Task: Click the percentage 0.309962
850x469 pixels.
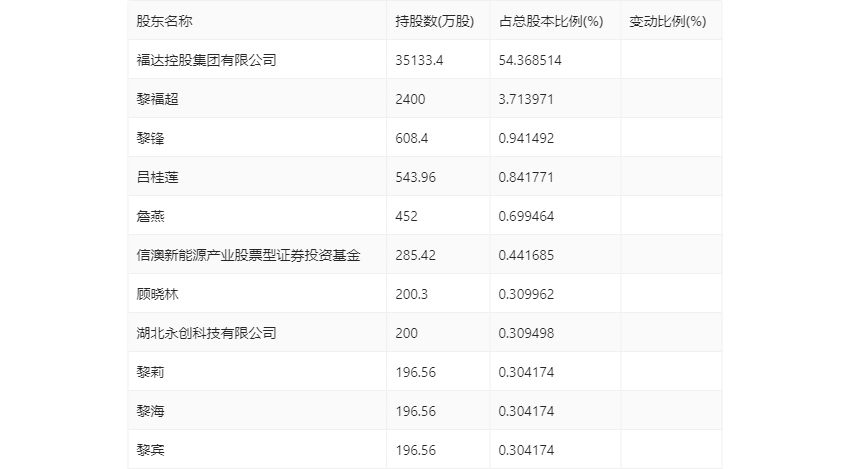Action: 526,294
